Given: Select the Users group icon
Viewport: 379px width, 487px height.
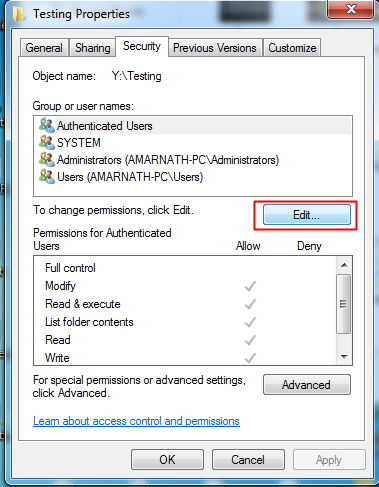Looking at the screenshot, I should tap(47, 176).
